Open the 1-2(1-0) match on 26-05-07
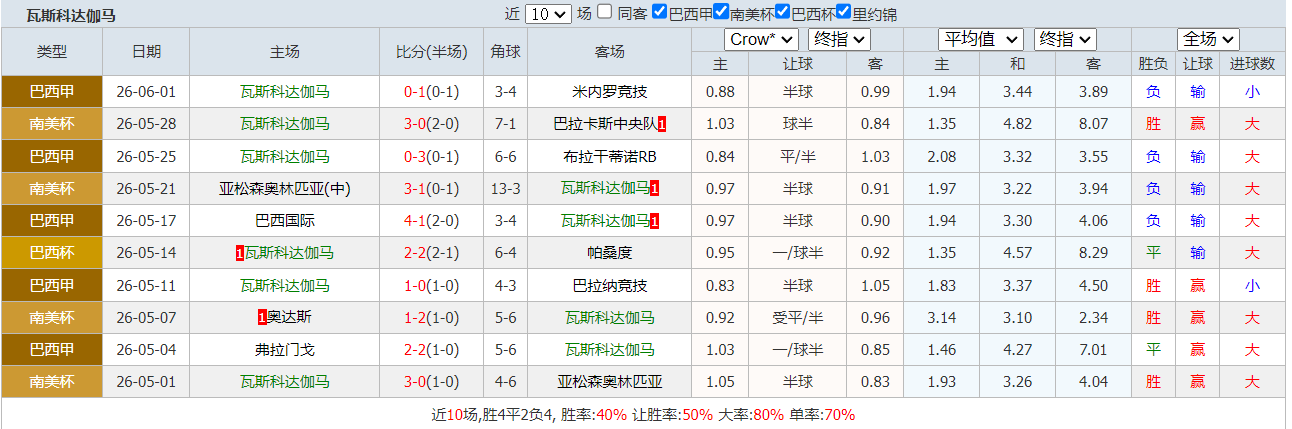The height and width of the screenshot is (429, 1292). tap(432, 317)
